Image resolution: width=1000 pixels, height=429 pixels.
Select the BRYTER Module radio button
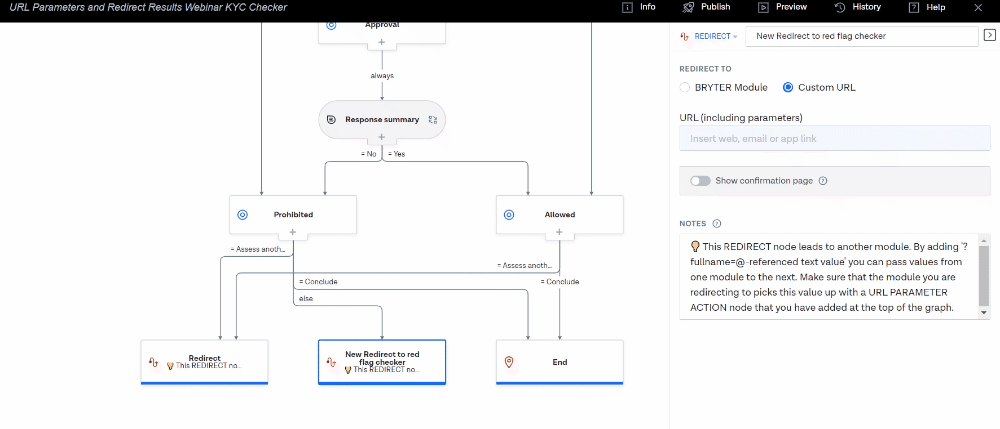tap(685, 87)
